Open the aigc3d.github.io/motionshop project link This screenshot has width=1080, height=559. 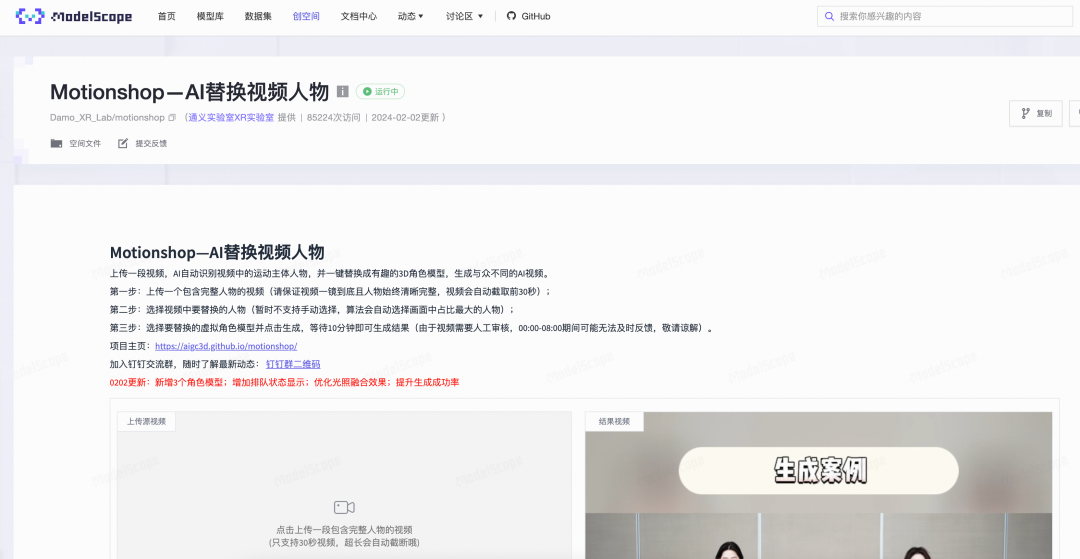pyautogui.click(x=226, y=346)
